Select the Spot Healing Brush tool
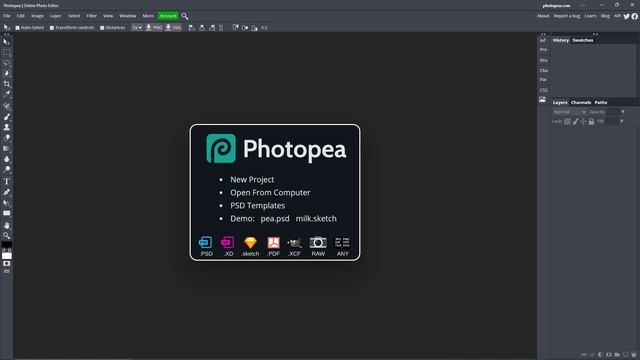The height and width of the screenshot is (360, 640). [x=7, y=107]
